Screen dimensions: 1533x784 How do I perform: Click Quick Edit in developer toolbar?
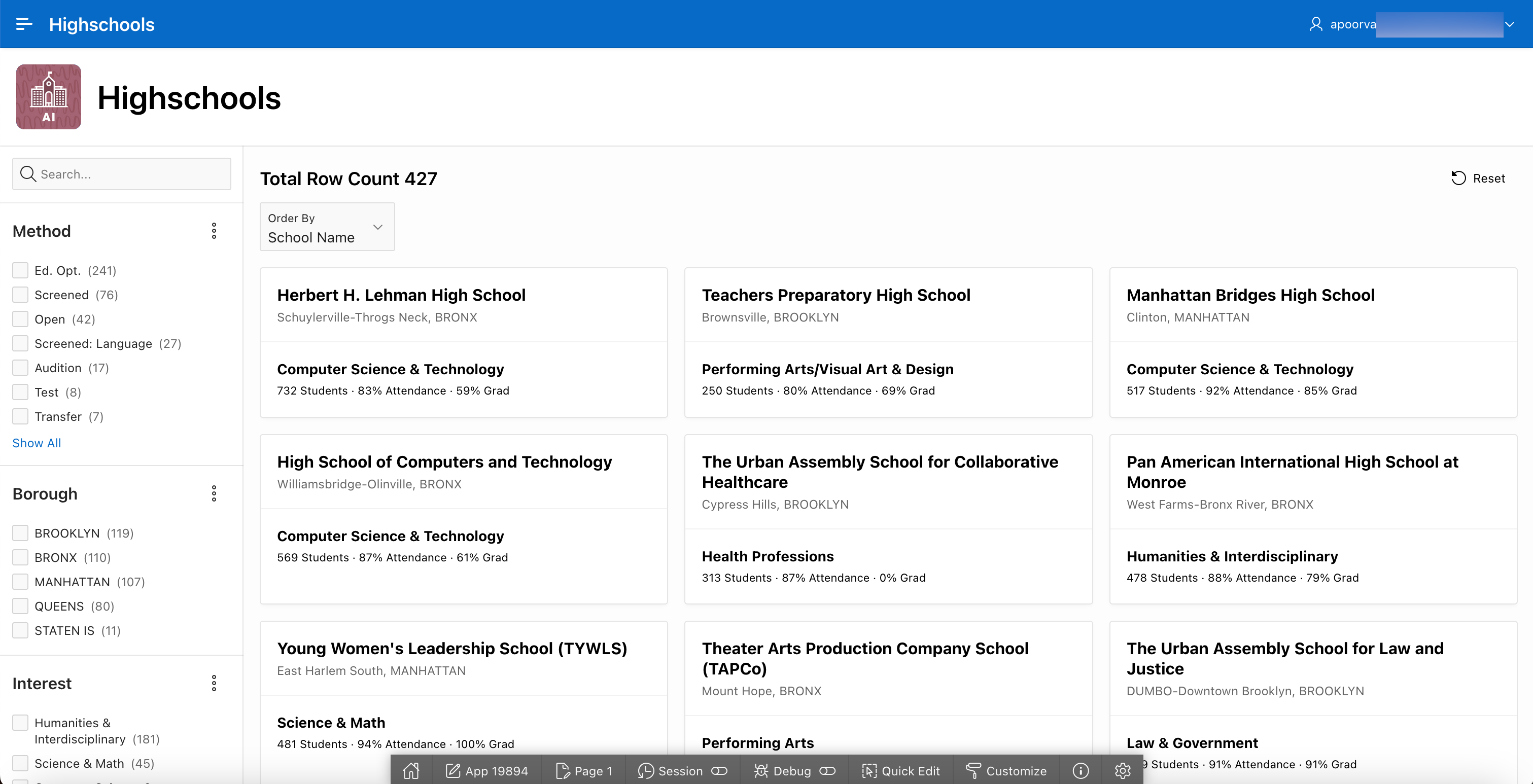click(901, 771)
